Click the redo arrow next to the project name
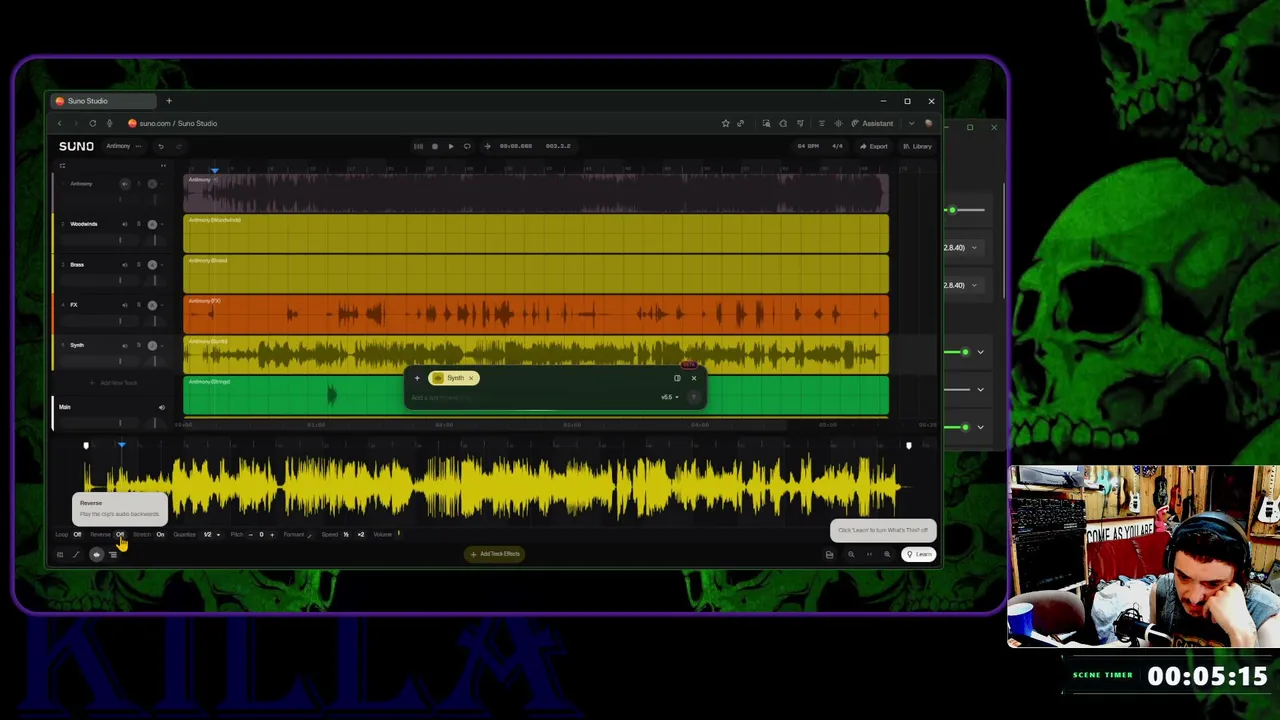Image resolution: width=1280 pixels, height=720 pixels. [x=179, y=146]
